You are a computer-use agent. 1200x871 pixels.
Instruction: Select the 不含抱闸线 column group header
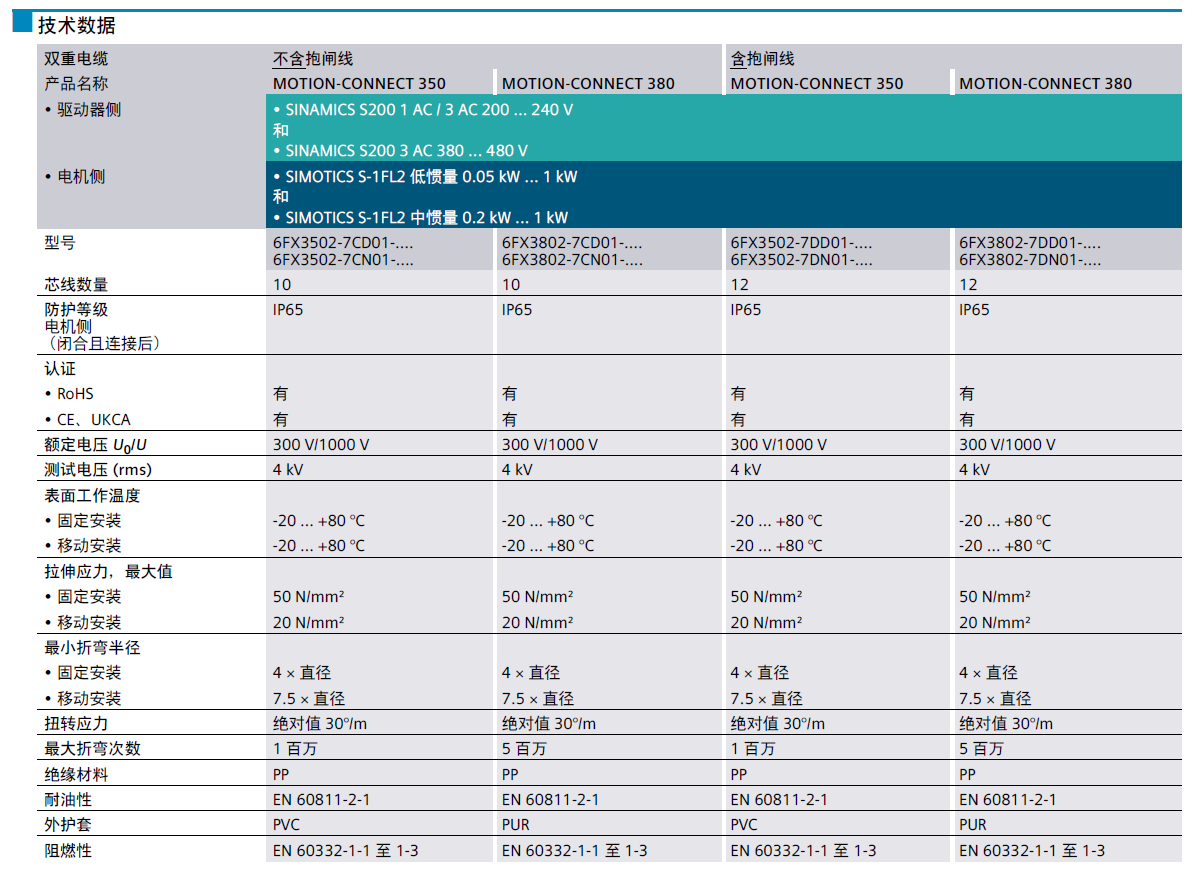click(x=313, y=59)
